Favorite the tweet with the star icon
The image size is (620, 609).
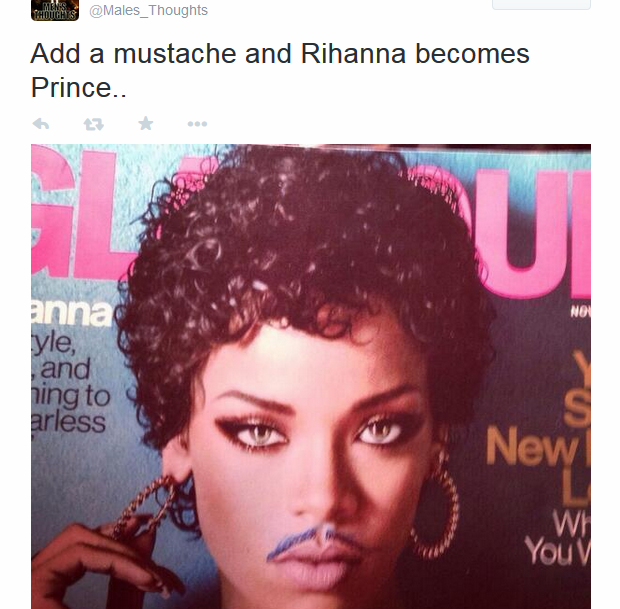[145, 124]
